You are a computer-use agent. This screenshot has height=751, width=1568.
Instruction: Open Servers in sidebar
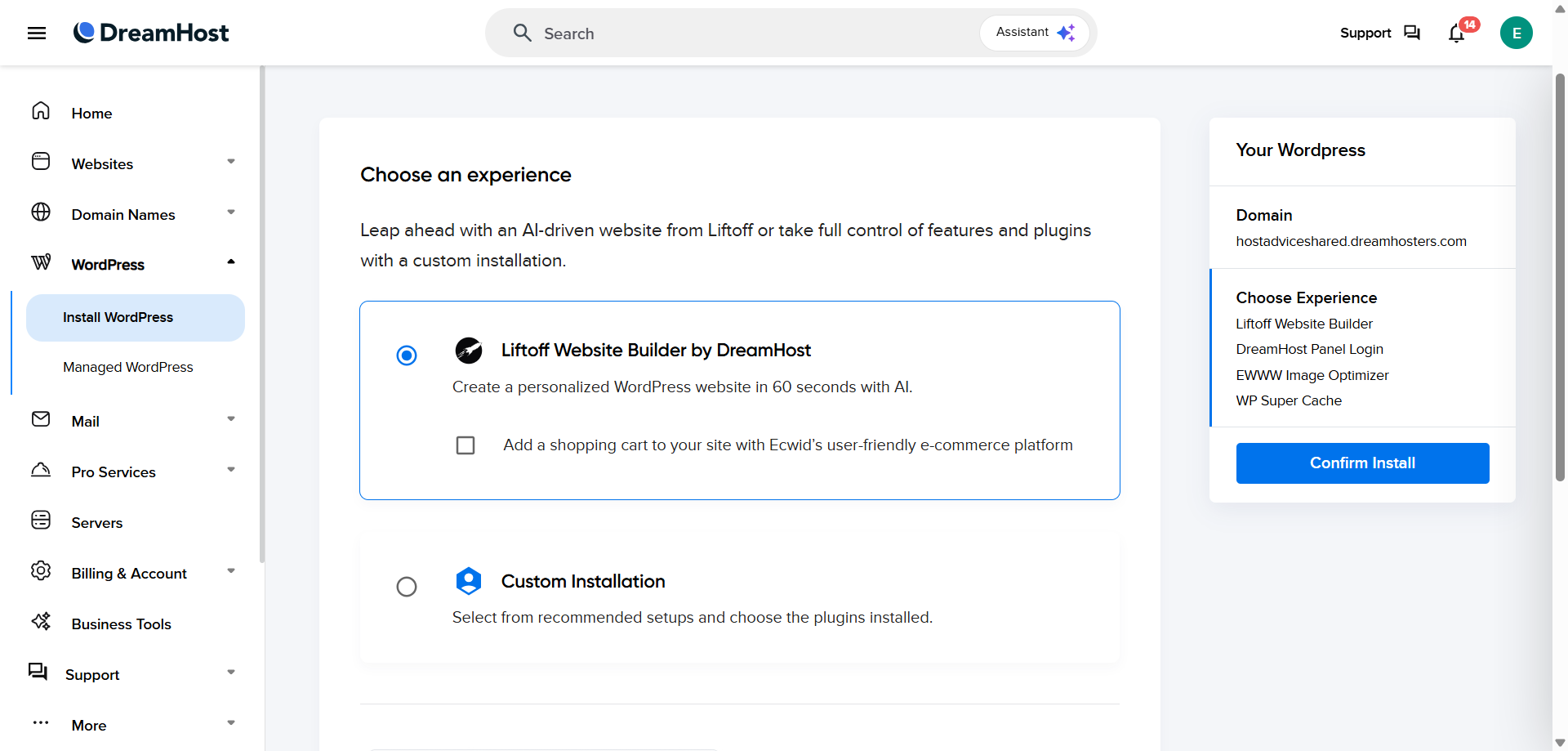click(97, 523)
